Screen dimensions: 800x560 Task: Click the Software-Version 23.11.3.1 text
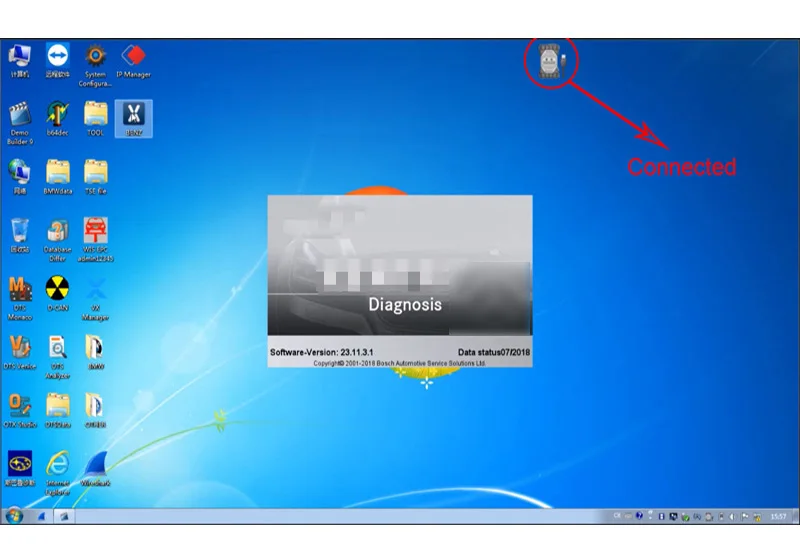[321, 352]
